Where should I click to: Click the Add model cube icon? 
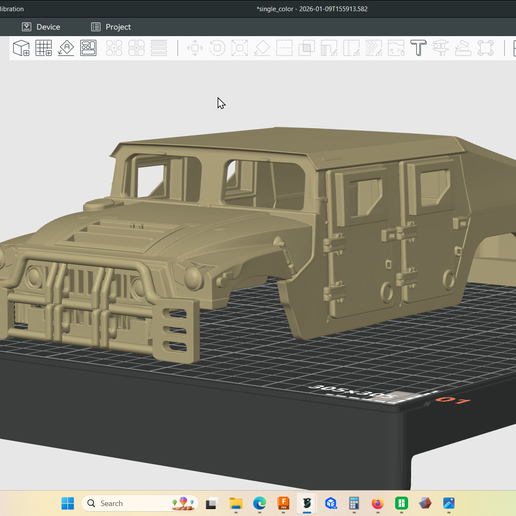point(21,48)
